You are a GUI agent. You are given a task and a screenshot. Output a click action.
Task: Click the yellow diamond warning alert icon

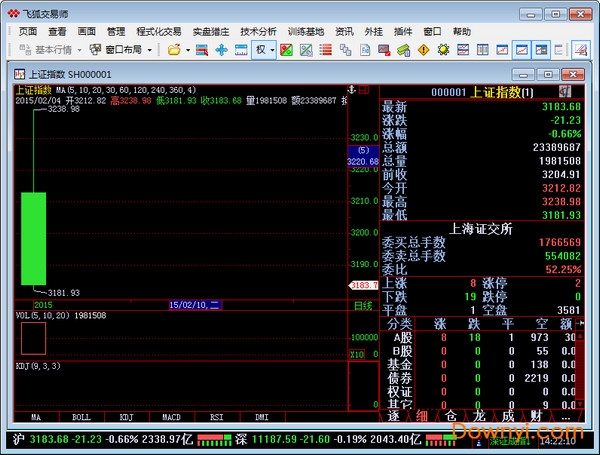tap(424, 49)
